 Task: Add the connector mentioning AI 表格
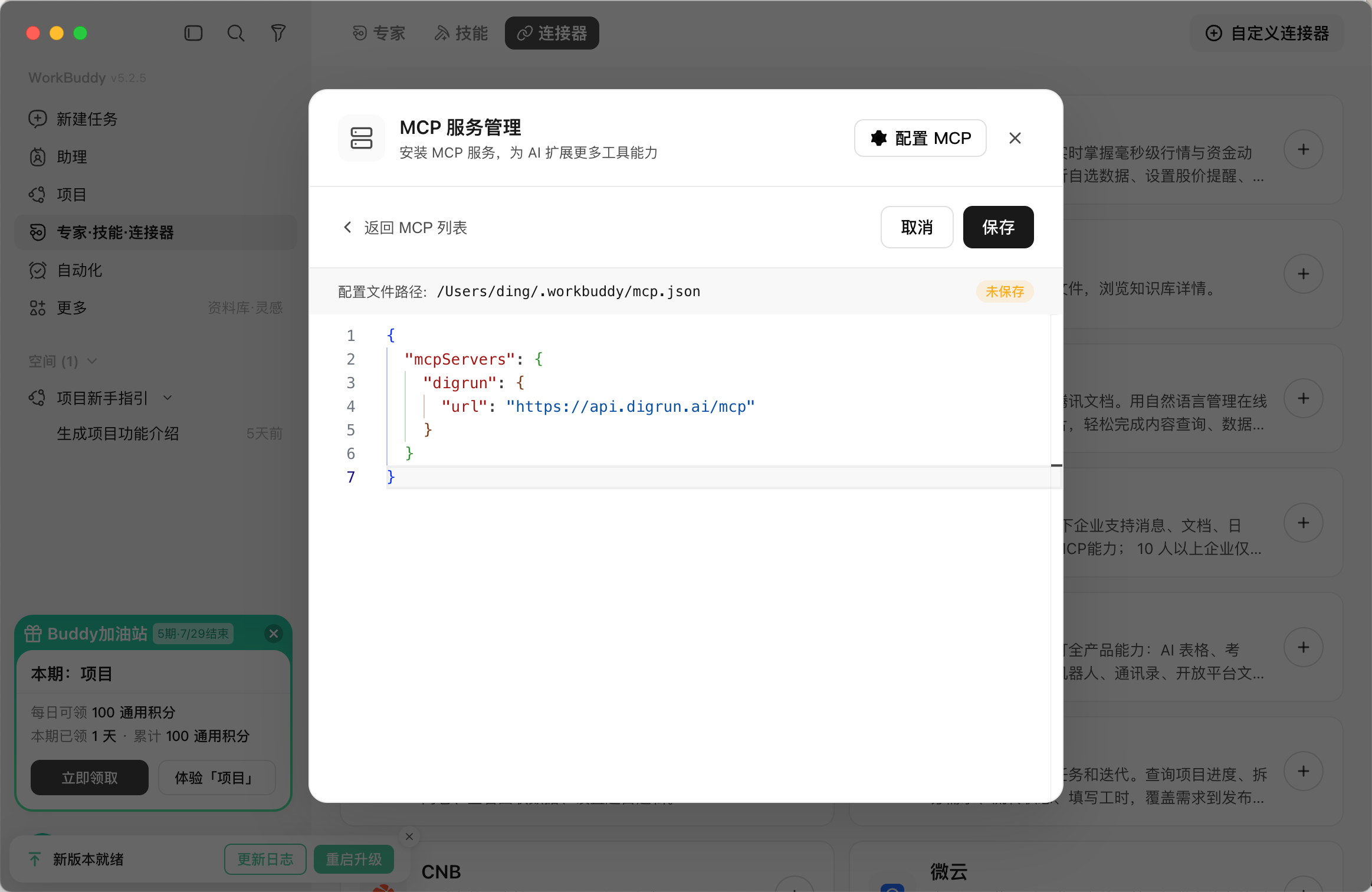pos(1304,647)
